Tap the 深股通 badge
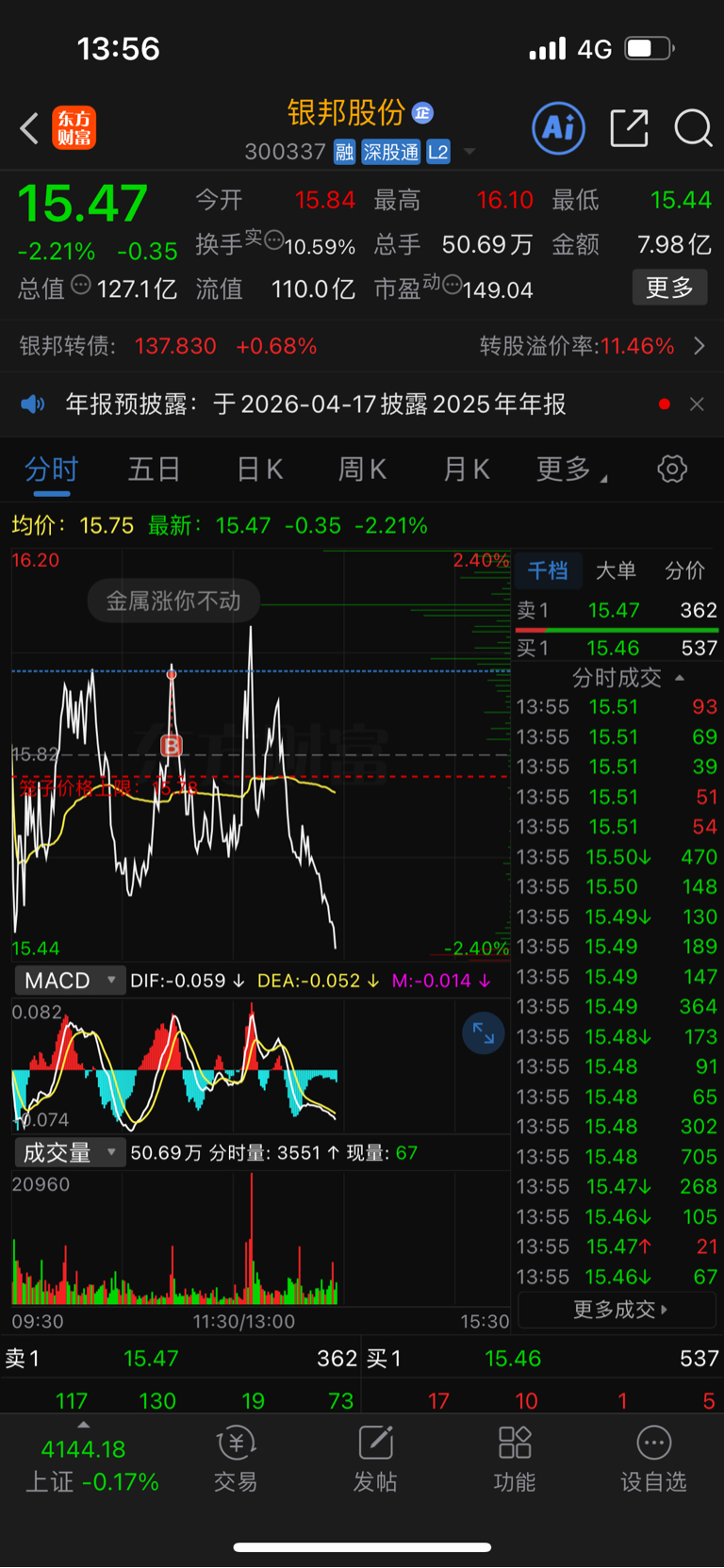 (391, 152)
